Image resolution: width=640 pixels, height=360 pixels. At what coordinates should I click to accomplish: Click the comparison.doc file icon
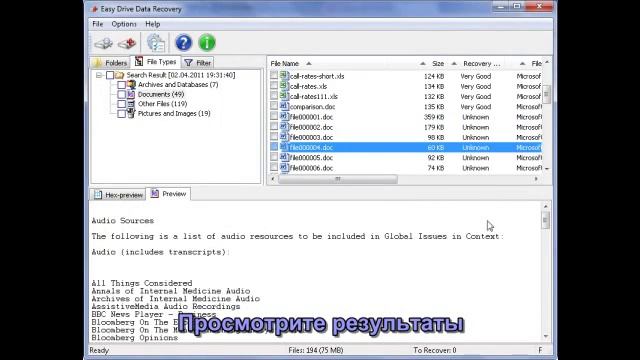[x=284, y=106]
